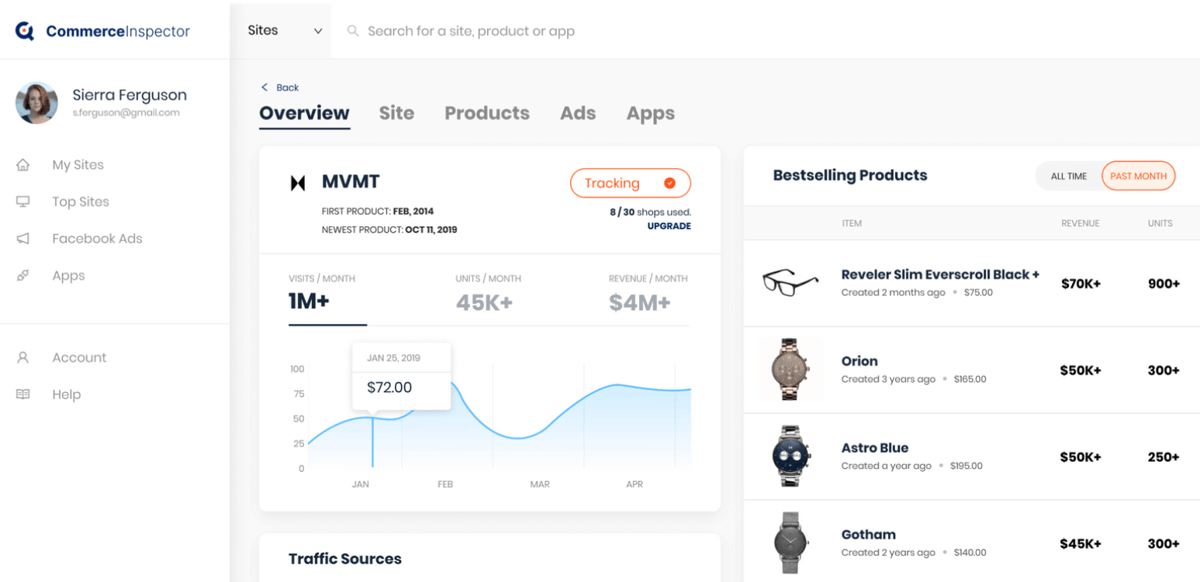The image size is (1200, 582).
Task: Open Help in the sidebar
Action: [x=66, y=395]
